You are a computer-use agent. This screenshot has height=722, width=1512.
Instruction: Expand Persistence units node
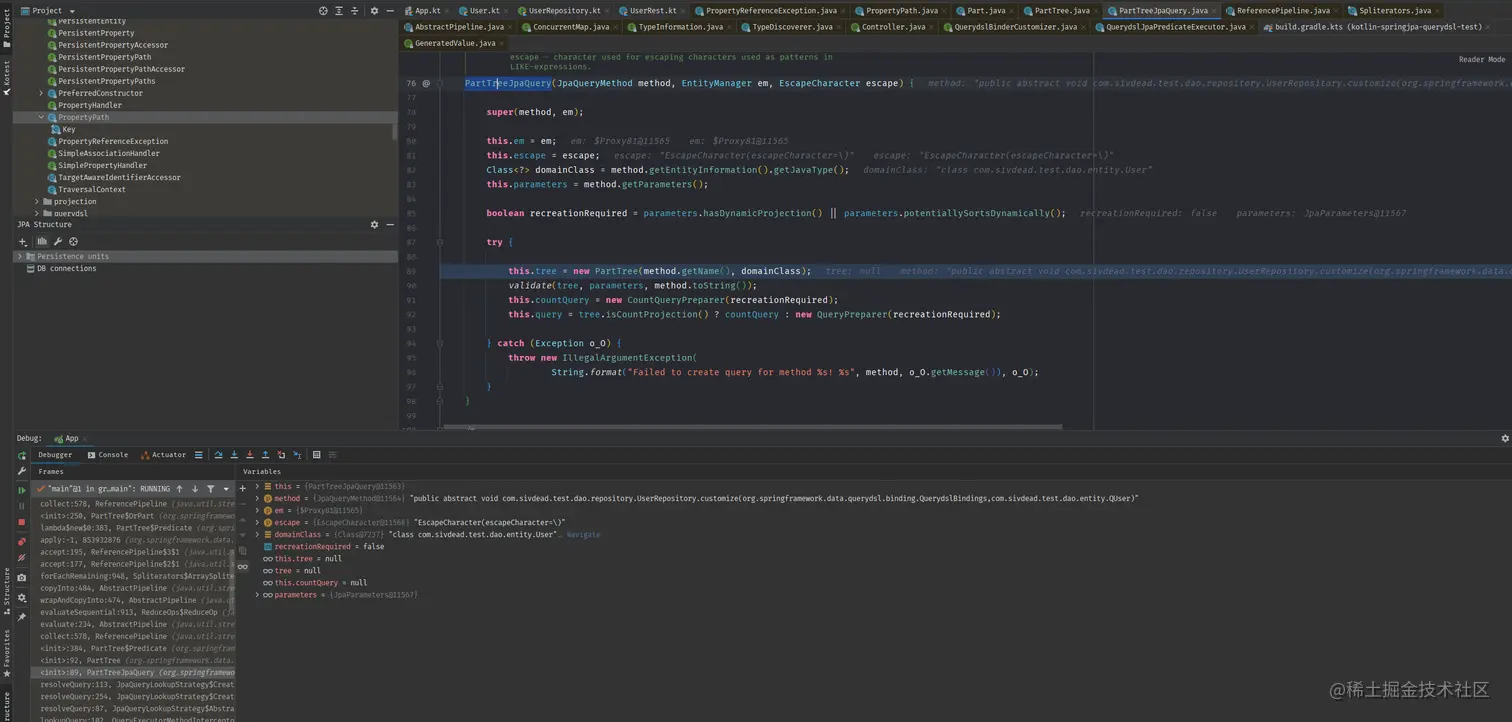point(19,257)
